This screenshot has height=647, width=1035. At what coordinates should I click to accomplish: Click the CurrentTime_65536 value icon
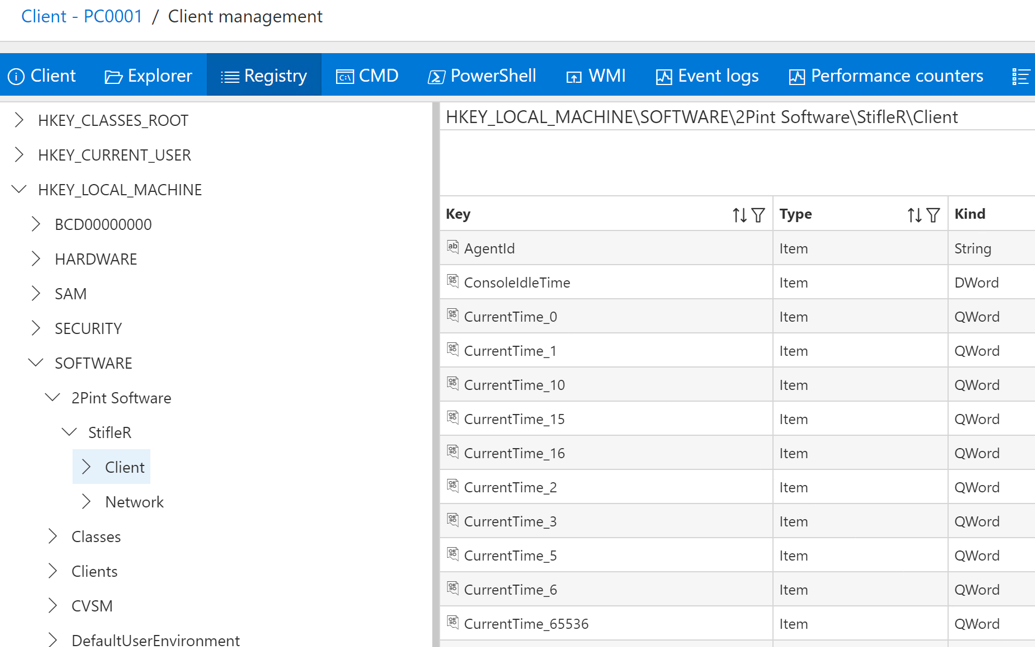point(452,622)
